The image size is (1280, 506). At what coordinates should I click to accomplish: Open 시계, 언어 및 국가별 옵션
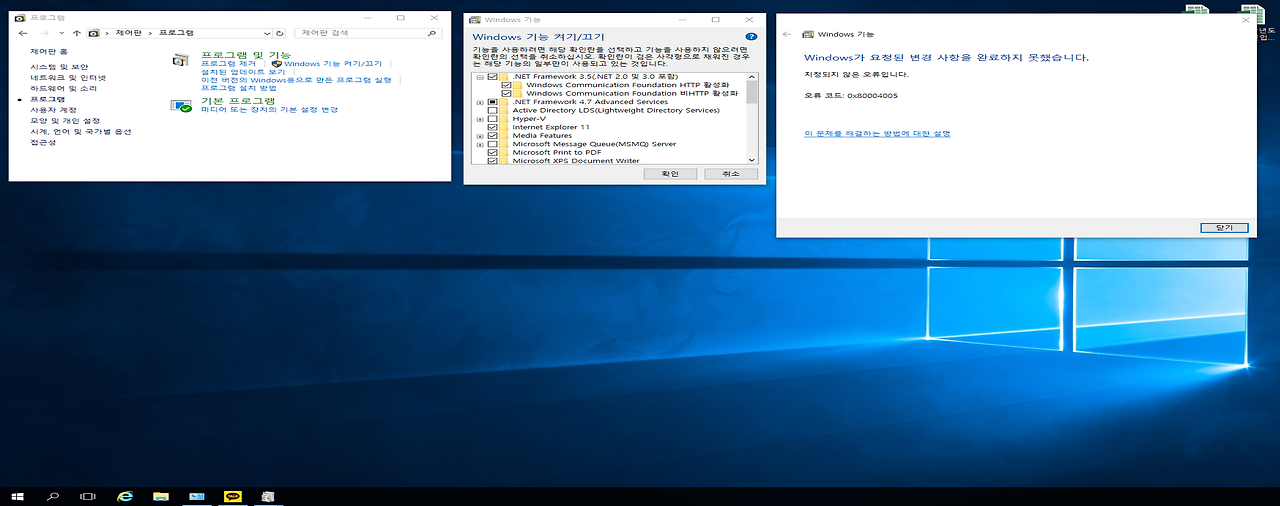click(81, 132)
